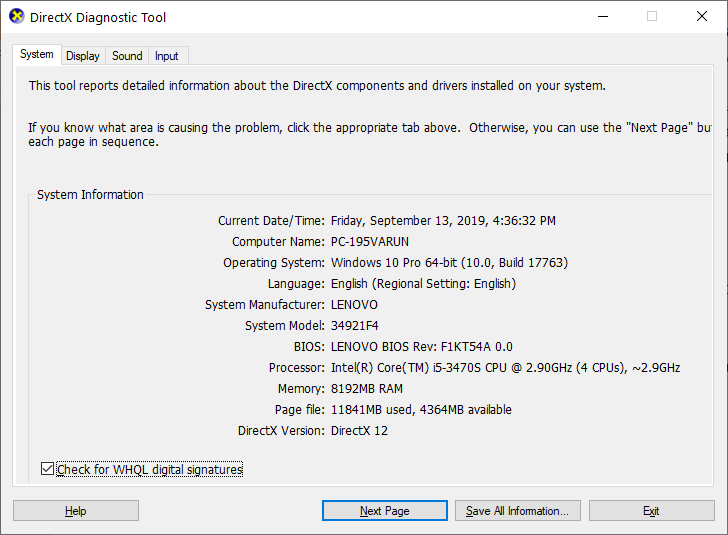Click the LENOVO manufacturer value

point(354,305)
